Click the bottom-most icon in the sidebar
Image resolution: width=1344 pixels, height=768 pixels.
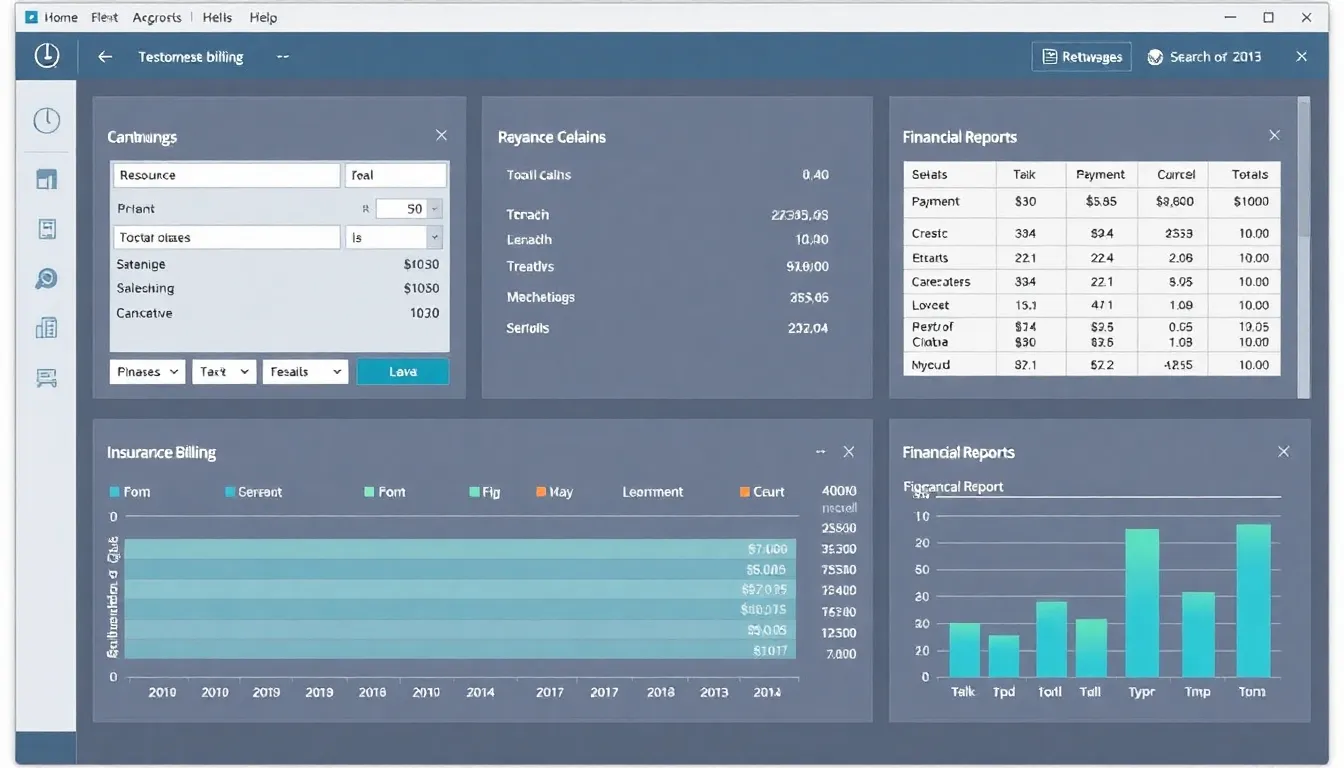[x=46, y=378]
